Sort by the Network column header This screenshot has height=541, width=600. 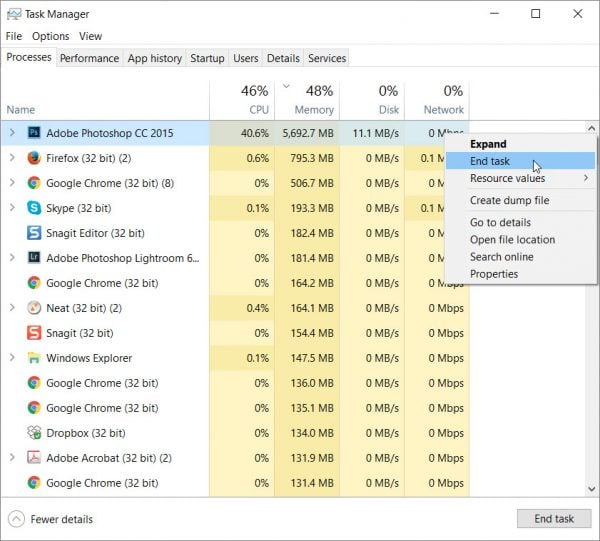tap(437, 101)
